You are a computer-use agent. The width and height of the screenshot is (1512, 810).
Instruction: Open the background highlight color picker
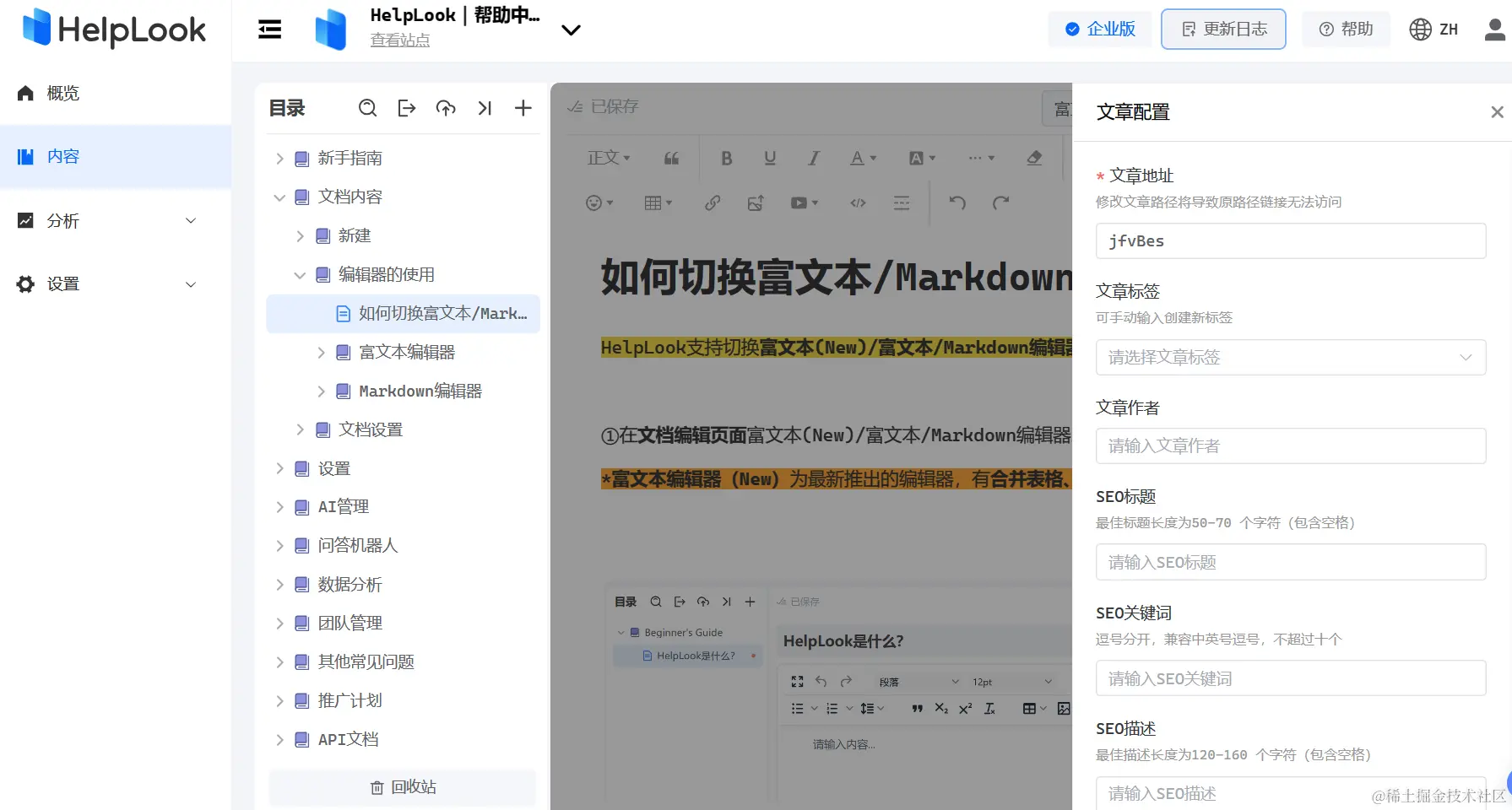922,158
